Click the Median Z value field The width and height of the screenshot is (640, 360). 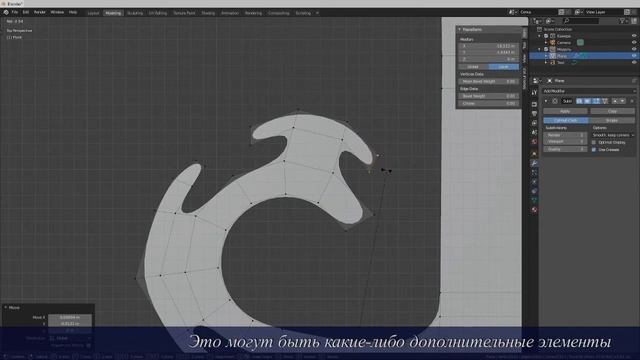pos(489,59)
